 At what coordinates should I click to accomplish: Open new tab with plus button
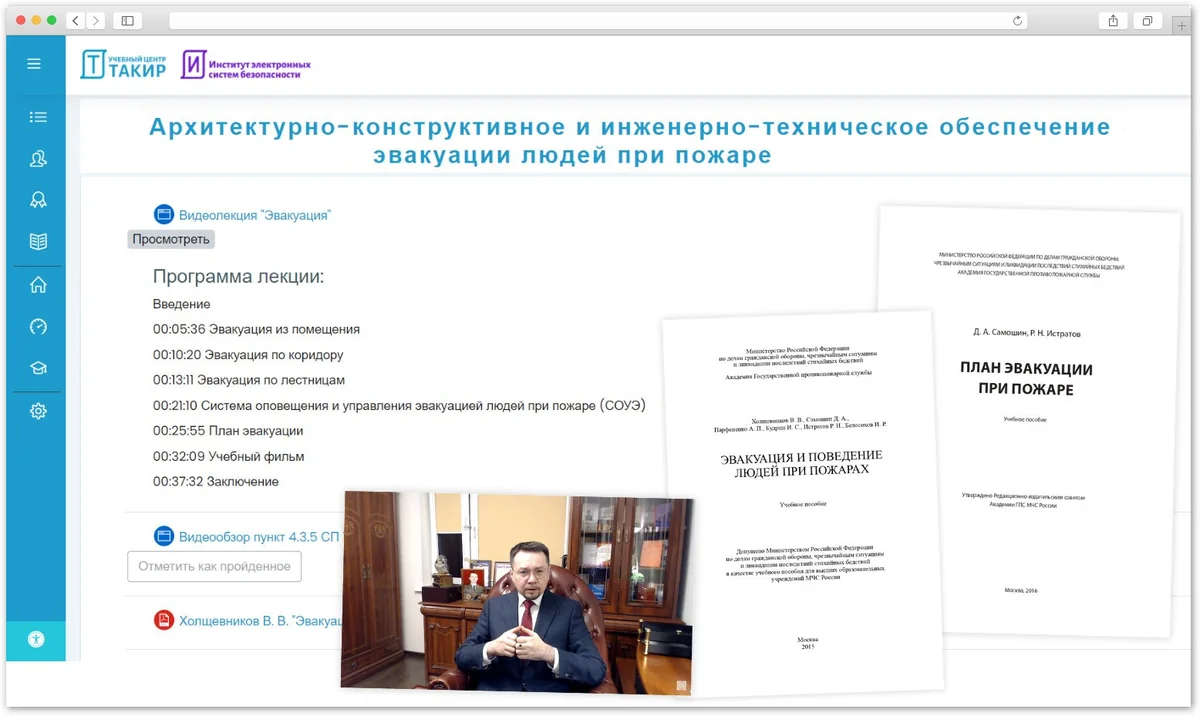coord(1183,25)
